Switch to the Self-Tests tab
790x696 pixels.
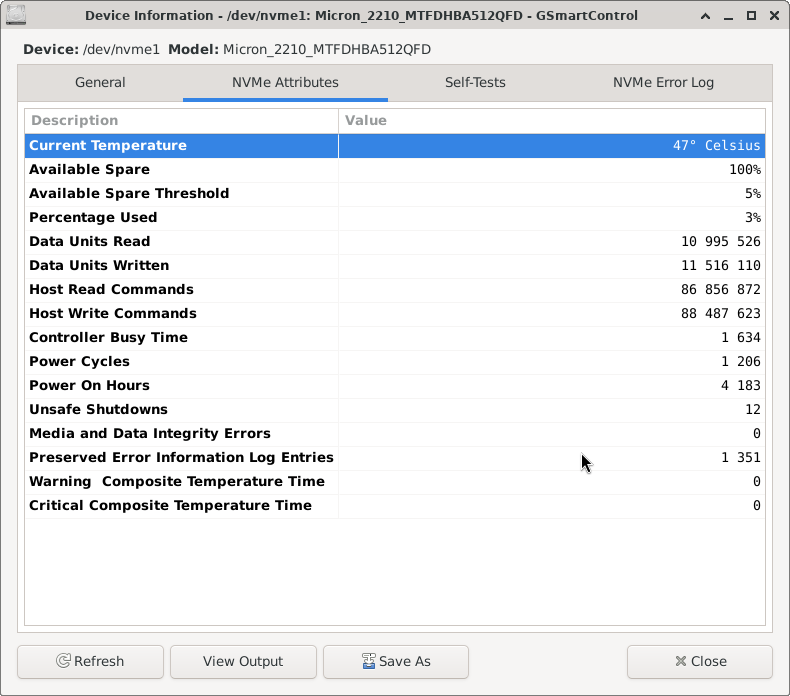click(x=475, y=83)
